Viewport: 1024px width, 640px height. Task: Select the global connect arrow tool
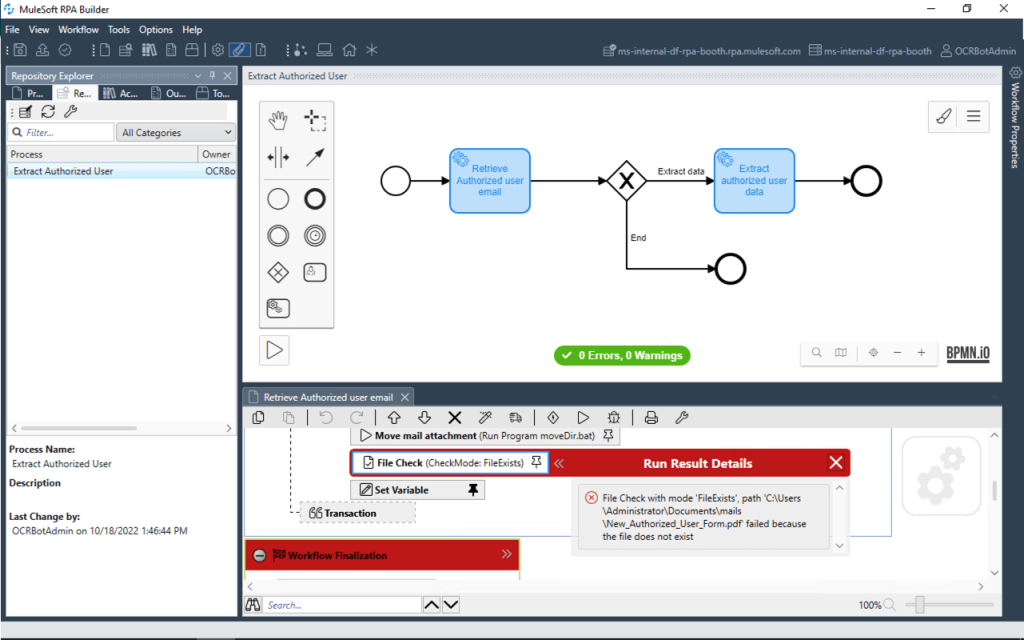315,157
